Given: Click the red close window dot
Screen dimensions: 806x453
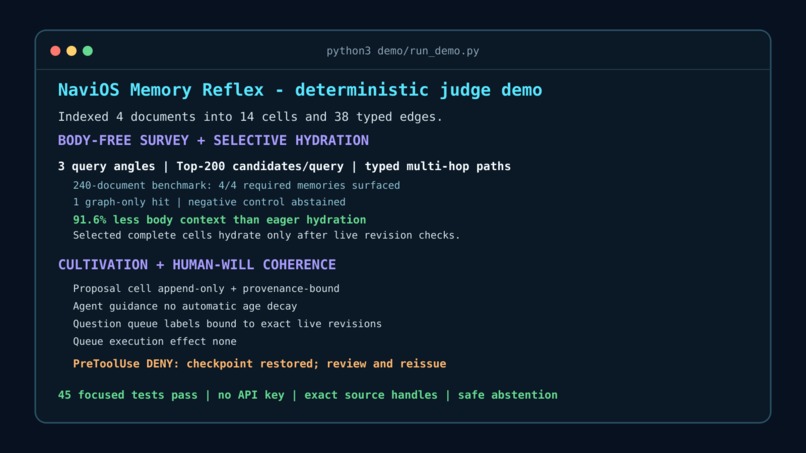Looking at the screenshot, I should pyautogui.click(x=56, y=51).
